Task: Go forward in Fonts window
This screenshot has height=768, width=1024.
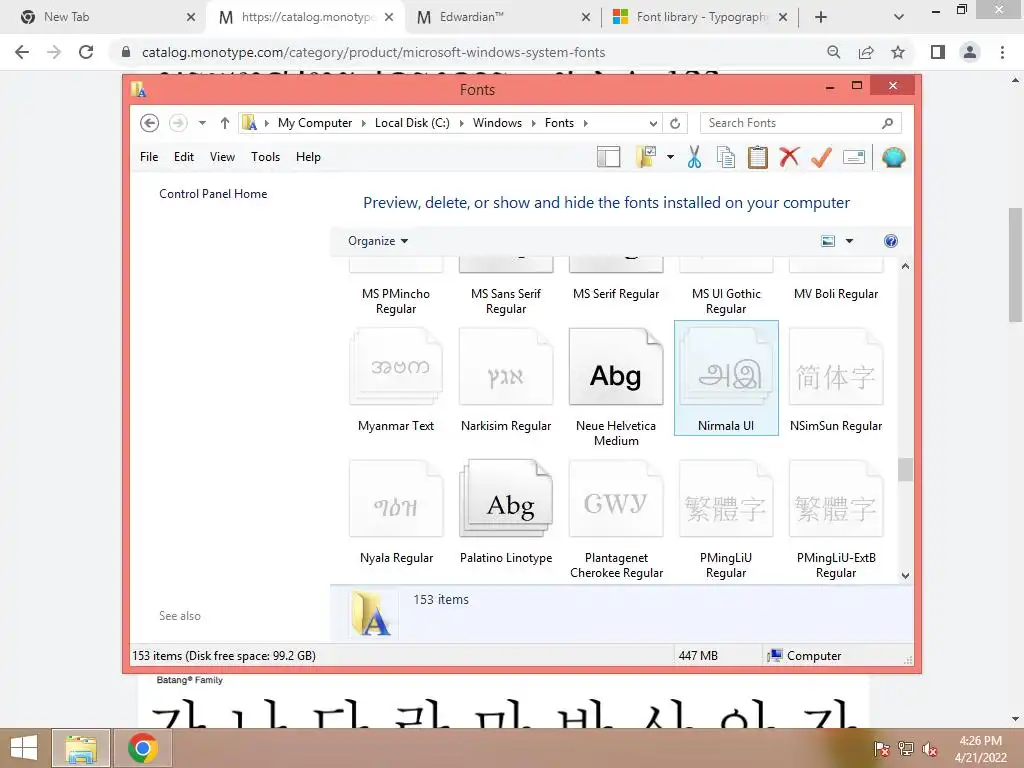Action: click(x=178, y=123)
